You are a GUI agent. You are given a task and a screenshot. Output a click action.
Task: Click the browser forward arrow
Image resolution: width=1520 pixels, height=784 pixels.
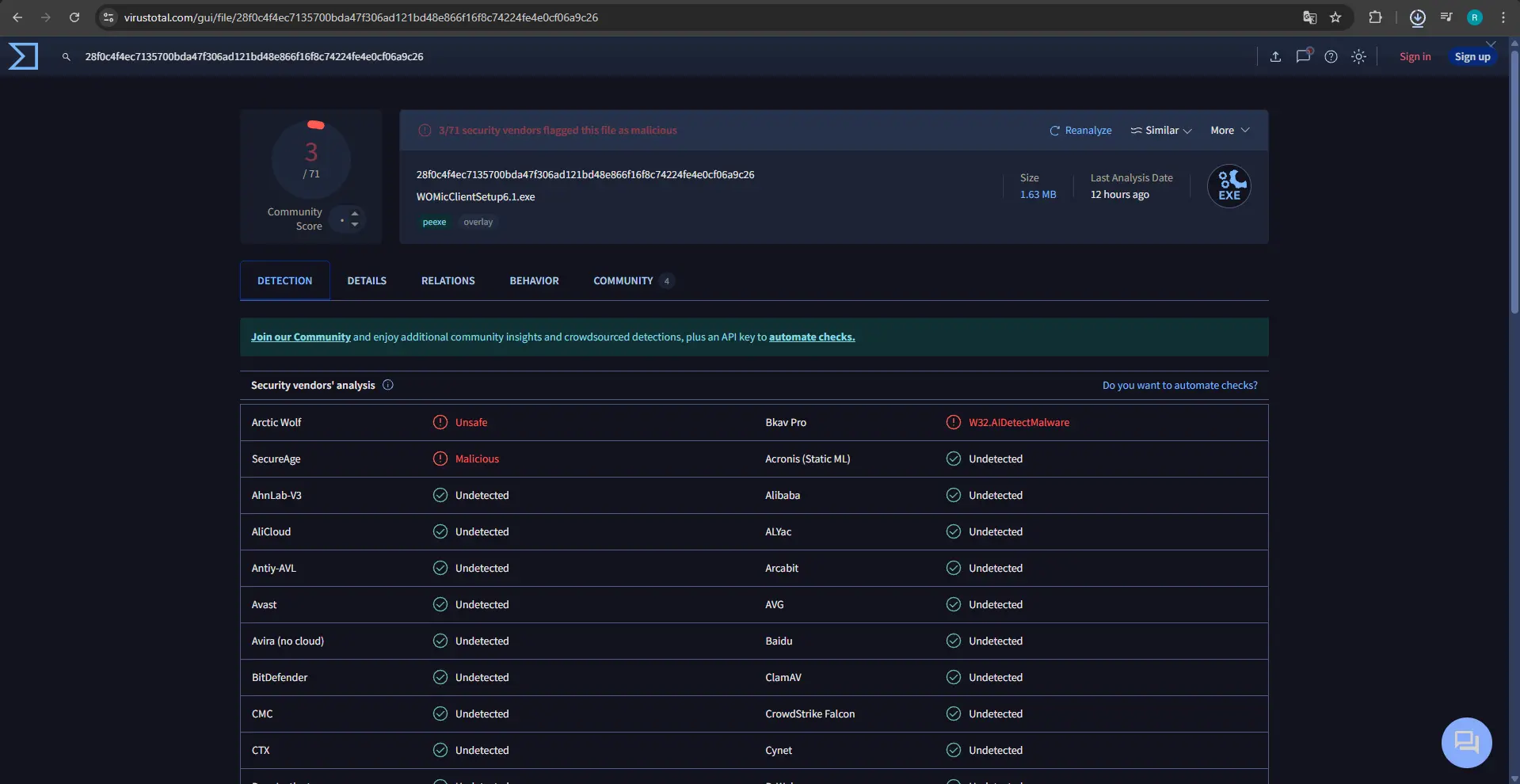click(46, 17)
